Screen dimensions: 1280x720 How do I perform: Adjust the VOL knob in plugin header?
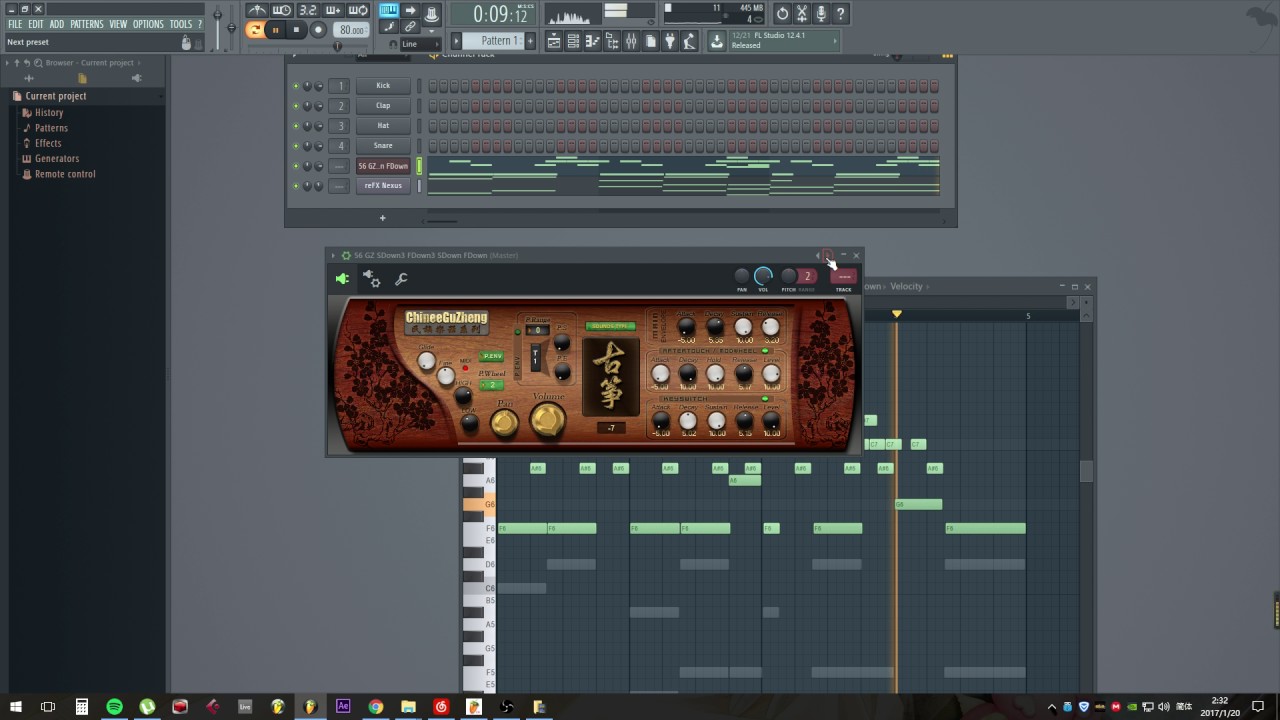click(x=763, y=276)
